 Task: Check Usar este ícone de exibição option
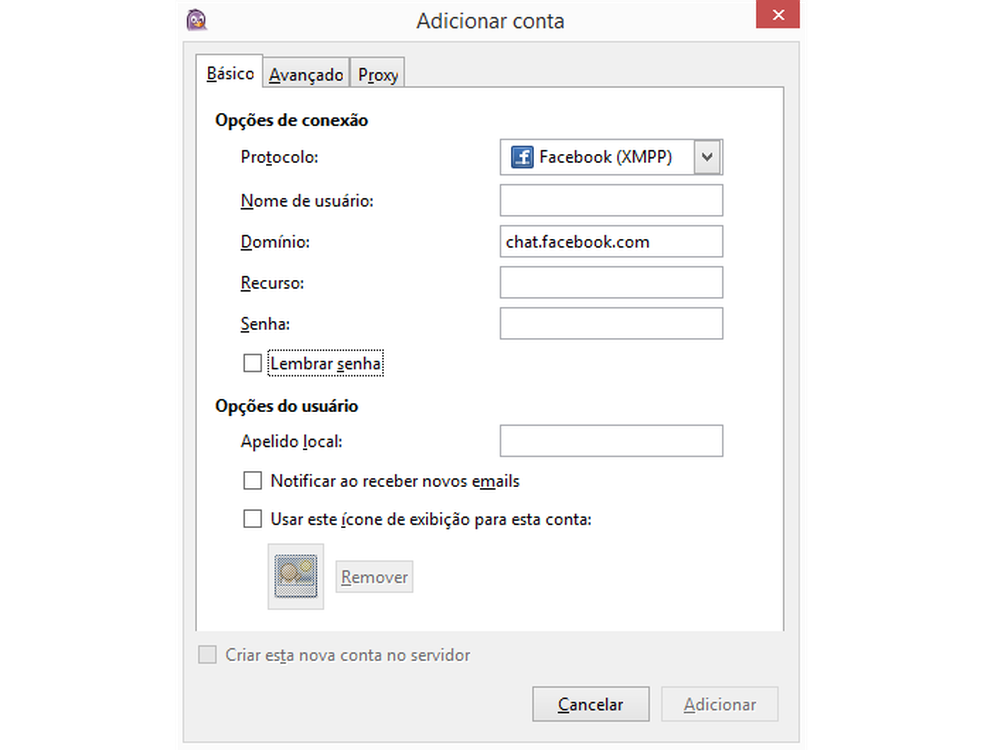point(252,519)
